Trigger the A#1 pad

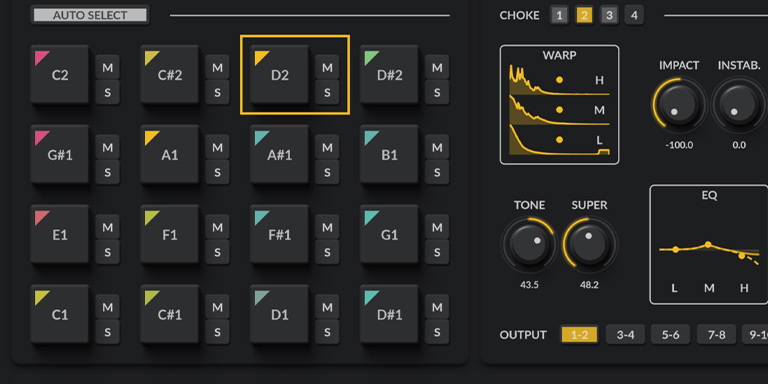click(280, 154)
